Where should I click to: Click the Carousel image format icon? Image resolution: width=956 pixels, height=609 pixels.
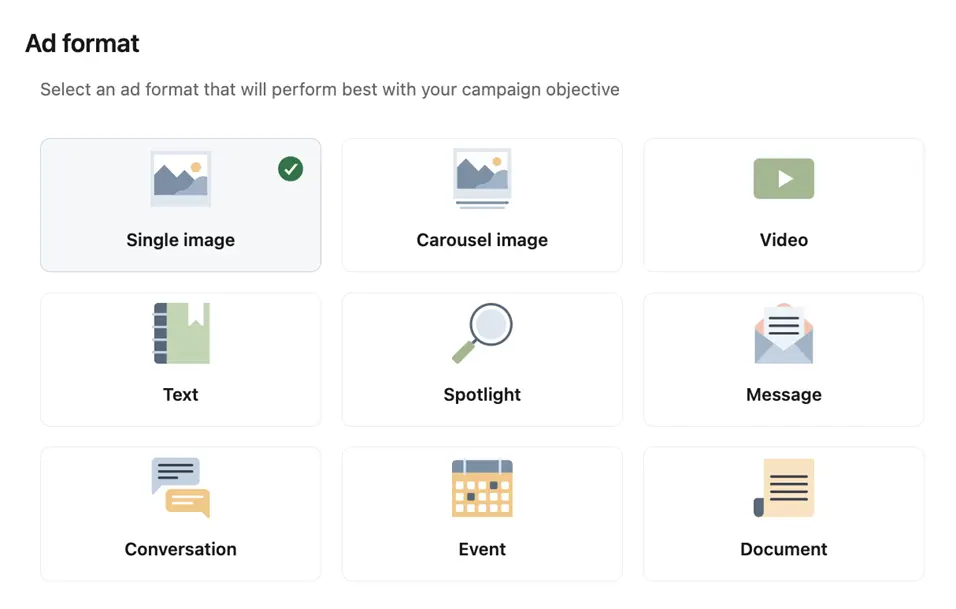[482, 178]
